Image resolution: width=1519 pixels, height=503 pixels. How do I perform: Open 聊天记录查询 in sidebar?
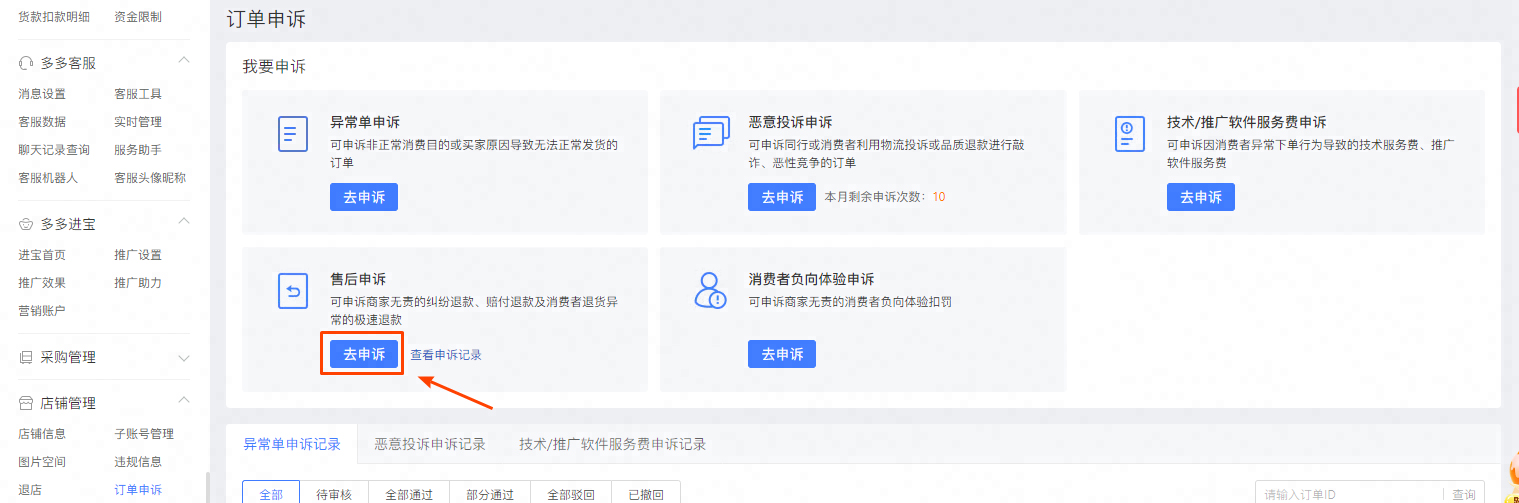point(54,150)
